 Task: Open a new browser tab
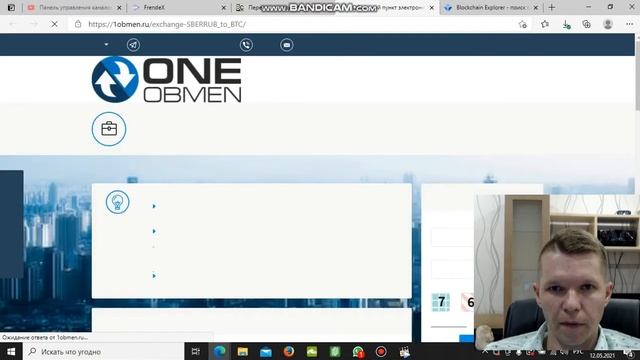click(552, 7)
